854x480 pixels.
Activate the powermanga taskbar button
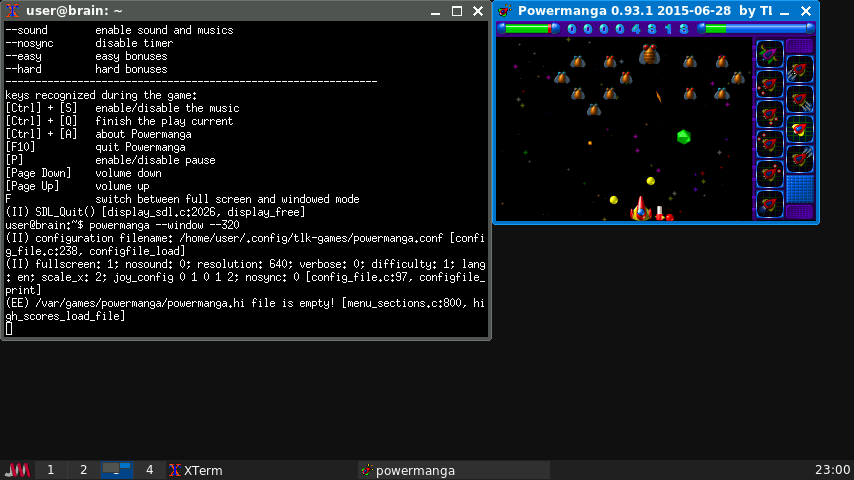click(408, 470)
